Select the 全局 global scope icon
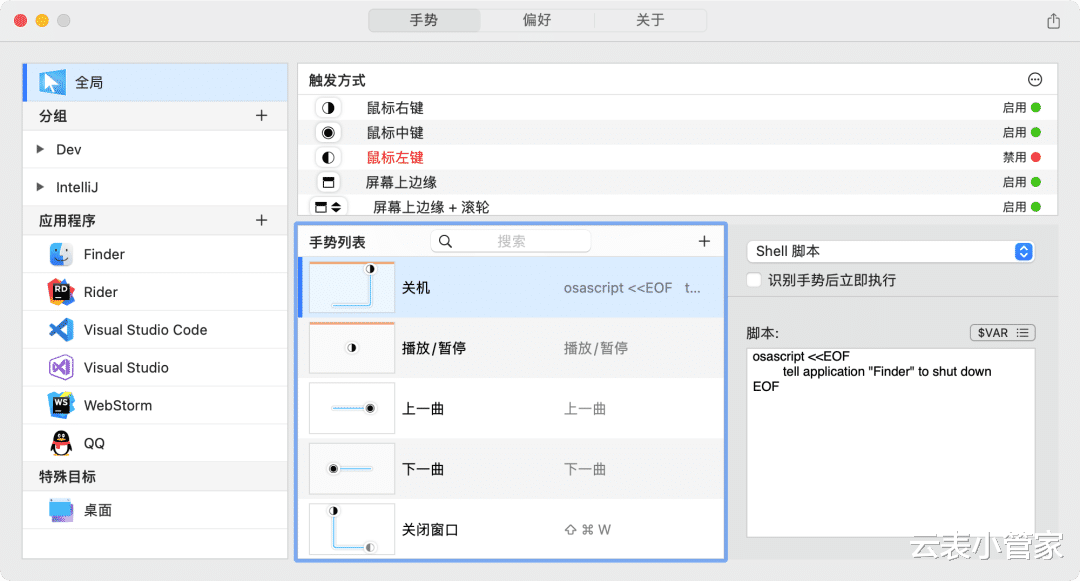The width and height of the screenshot is (1080, 581). point(52,82)
